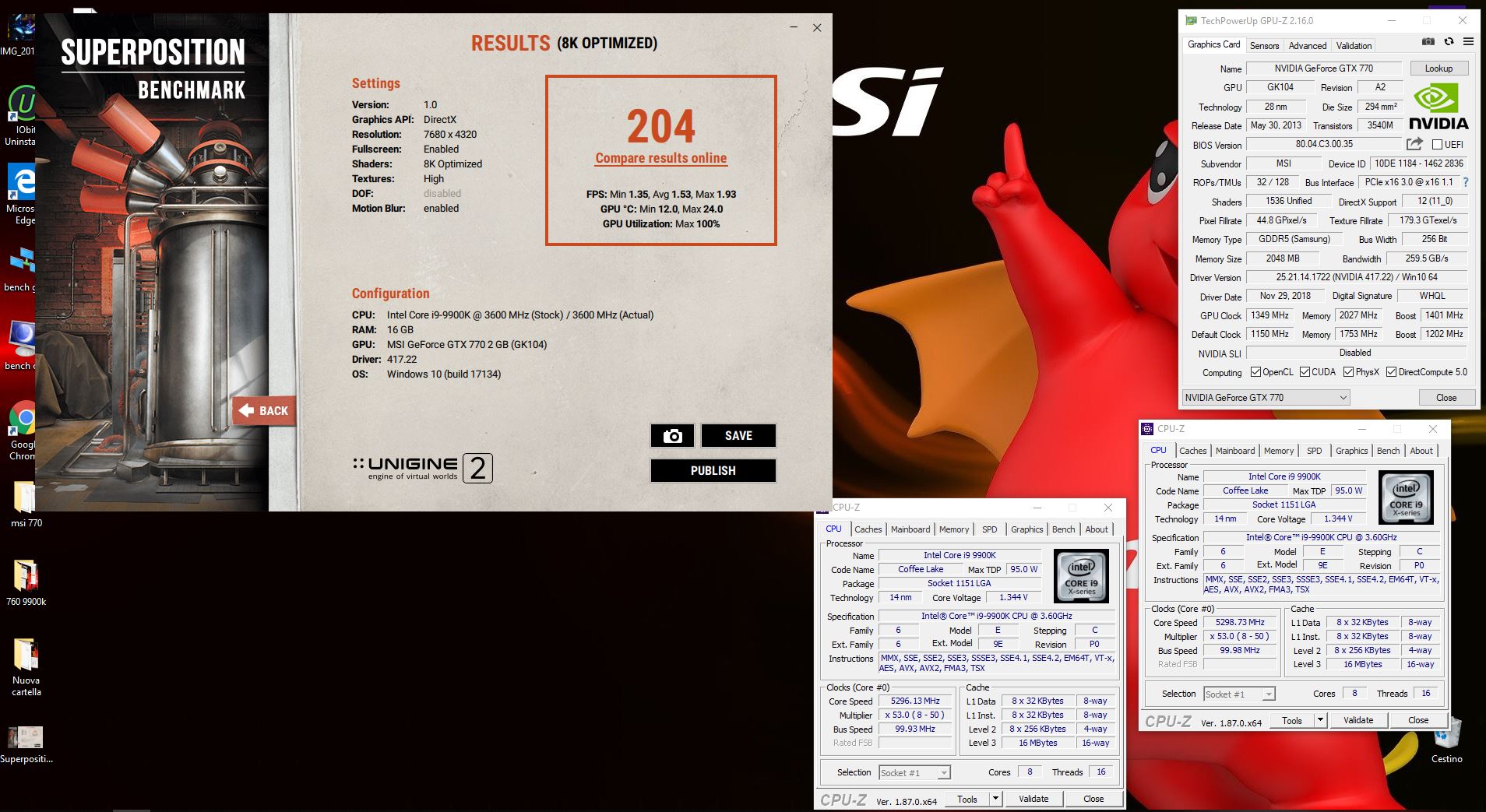Click the benchmark score 204

pos(660,126)
